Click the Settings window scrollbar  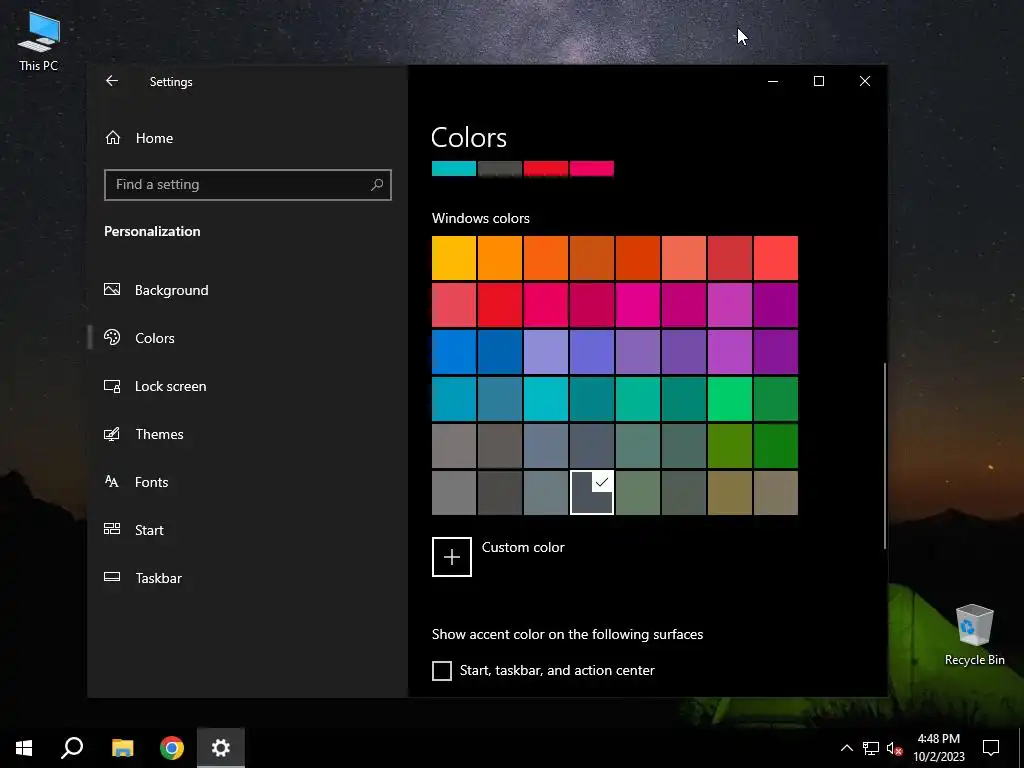pos(885,456)
